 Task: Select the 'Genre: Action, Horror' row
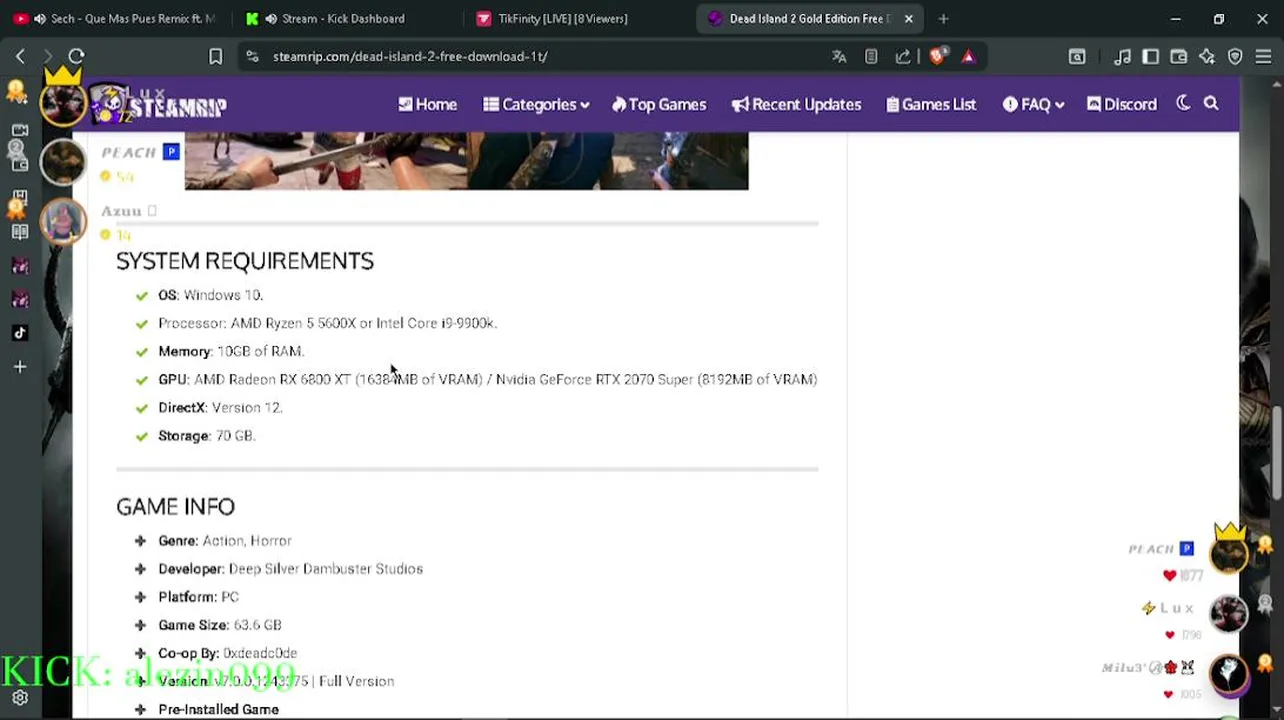(225, 541)
